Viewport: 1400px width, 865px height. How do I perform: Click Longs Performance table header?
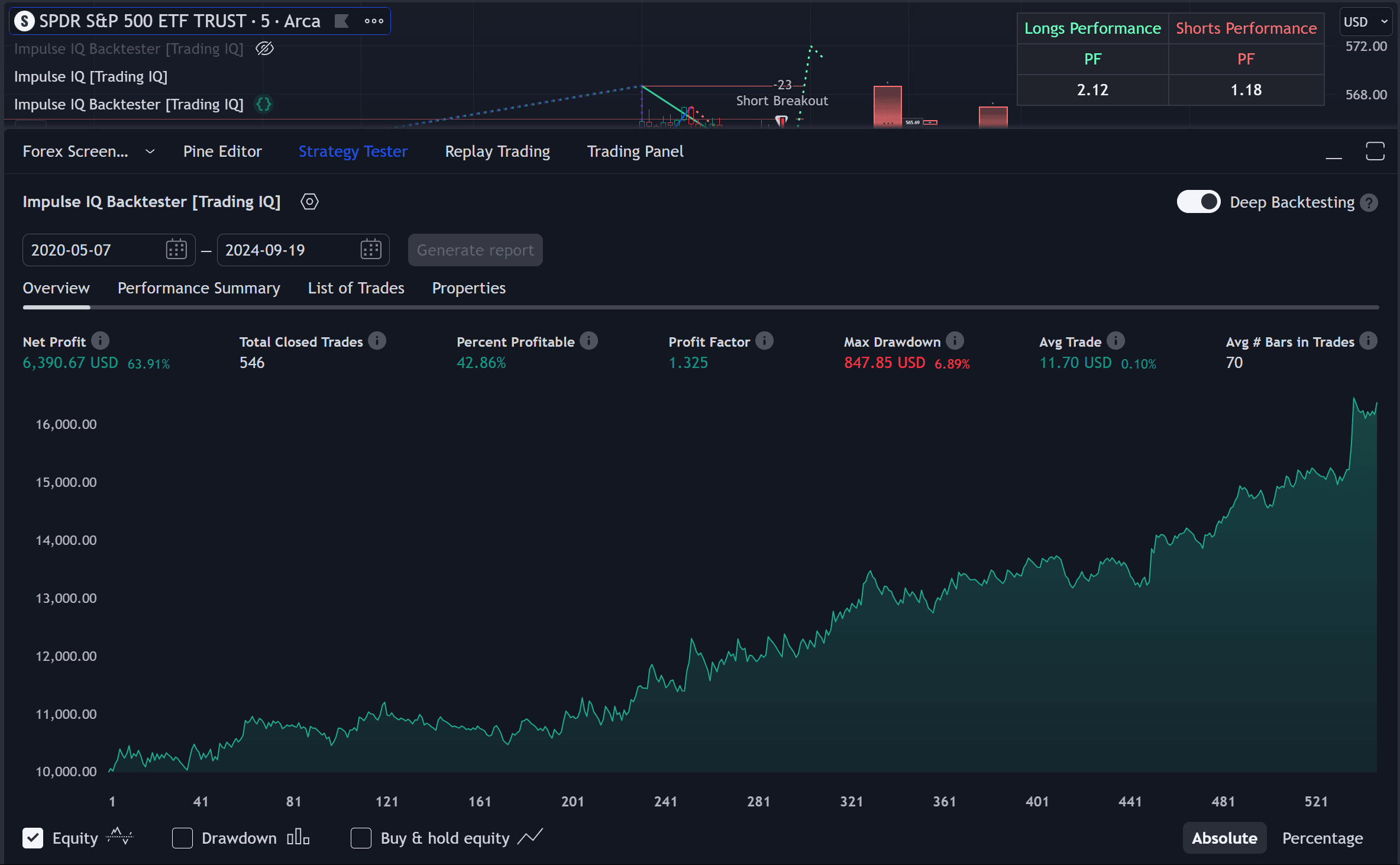click(1092, 28)
